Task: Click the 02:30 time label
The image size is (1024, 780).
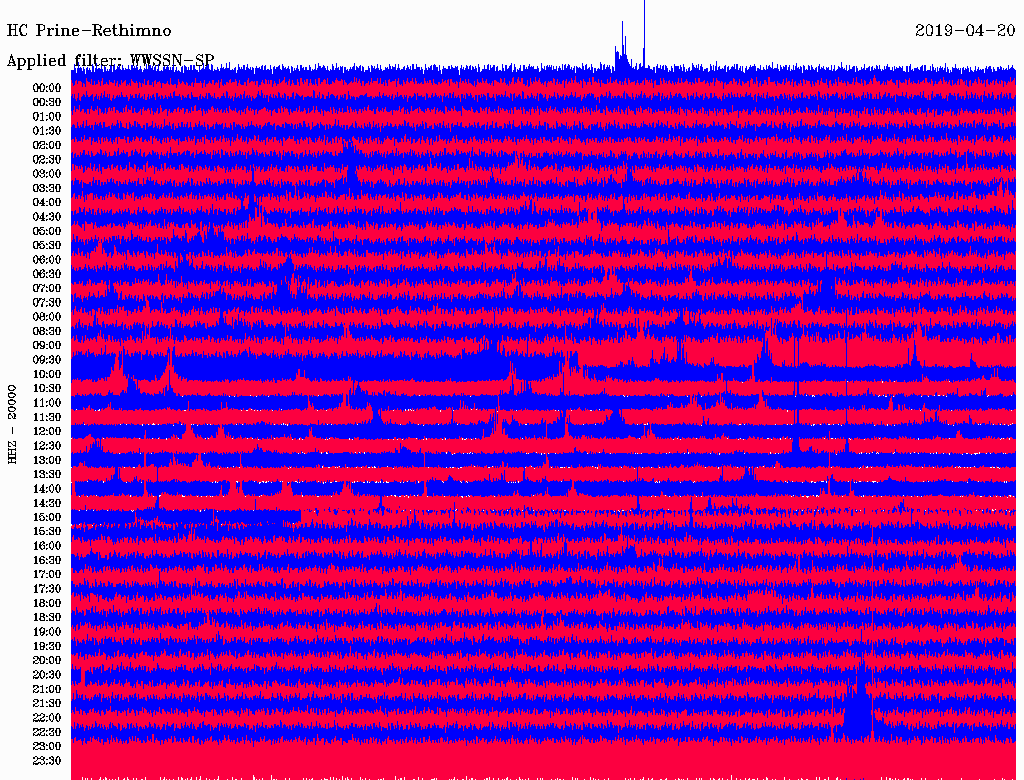Action: click(x=47, y=159)
